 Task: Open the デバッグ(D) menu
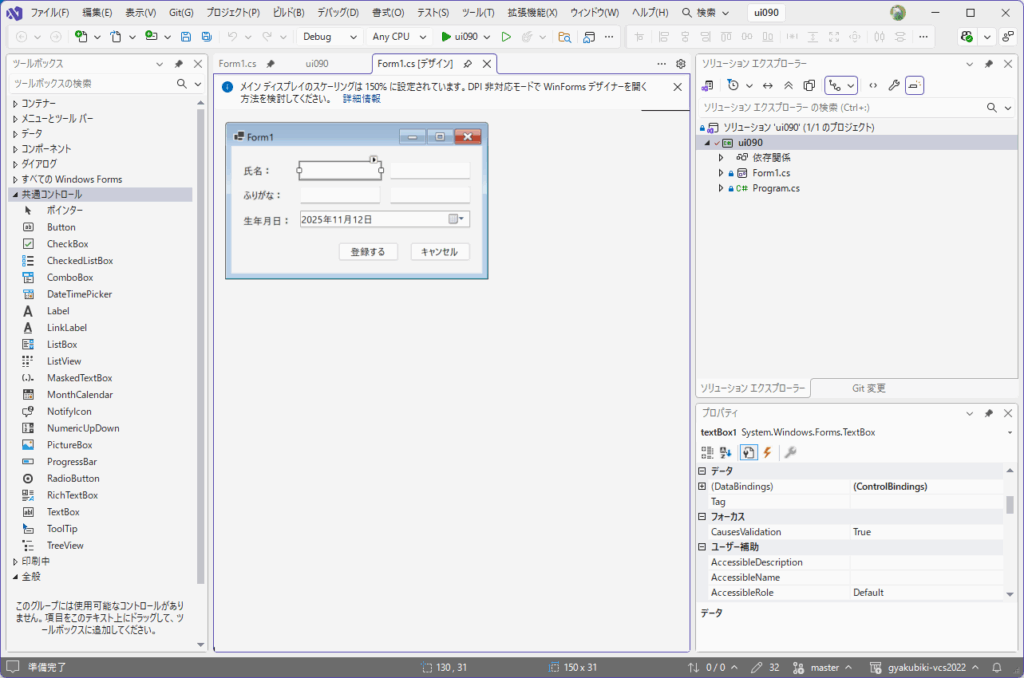[337, 12]
